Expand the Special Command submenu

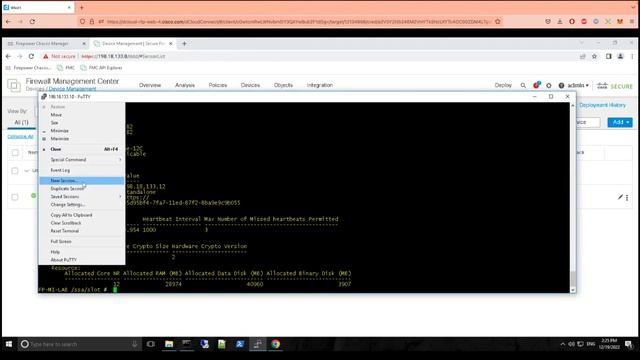coord(82,160)
